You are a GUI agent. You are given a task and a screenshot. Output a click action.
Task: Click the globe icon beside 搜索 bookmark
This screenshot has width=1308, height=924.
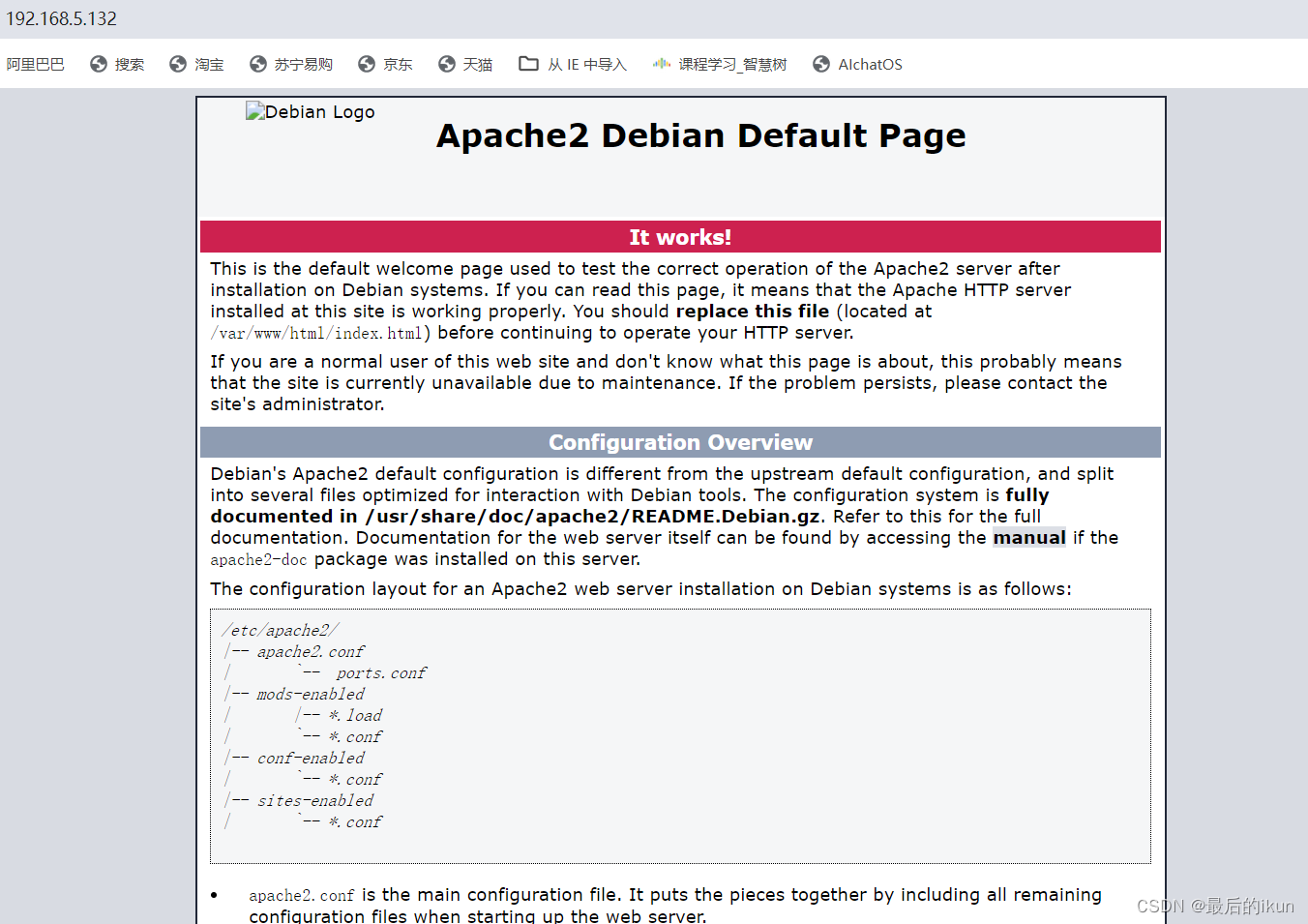click(x=99, y=64)
